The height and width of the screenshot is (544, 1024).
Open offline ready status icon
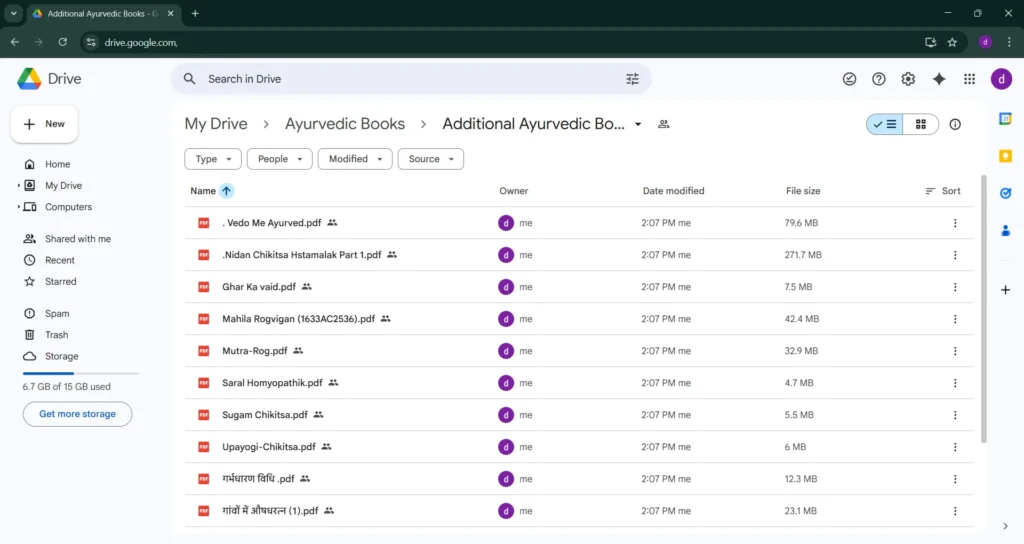click(849, 79)
